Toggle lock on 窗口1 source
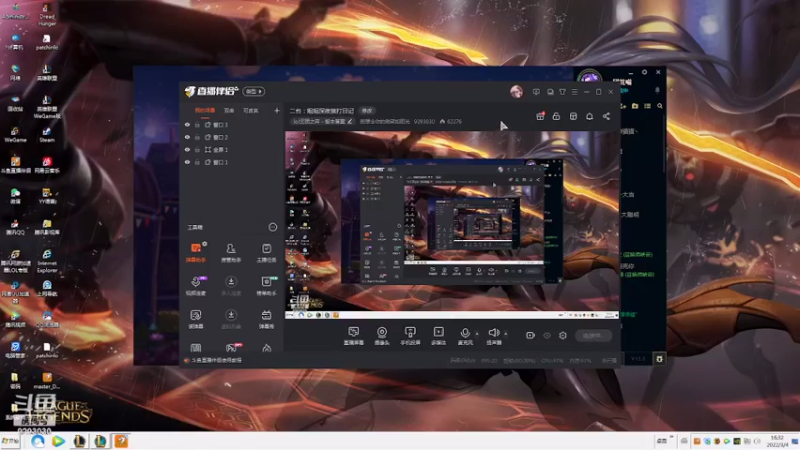 click(x=197, y=162)
